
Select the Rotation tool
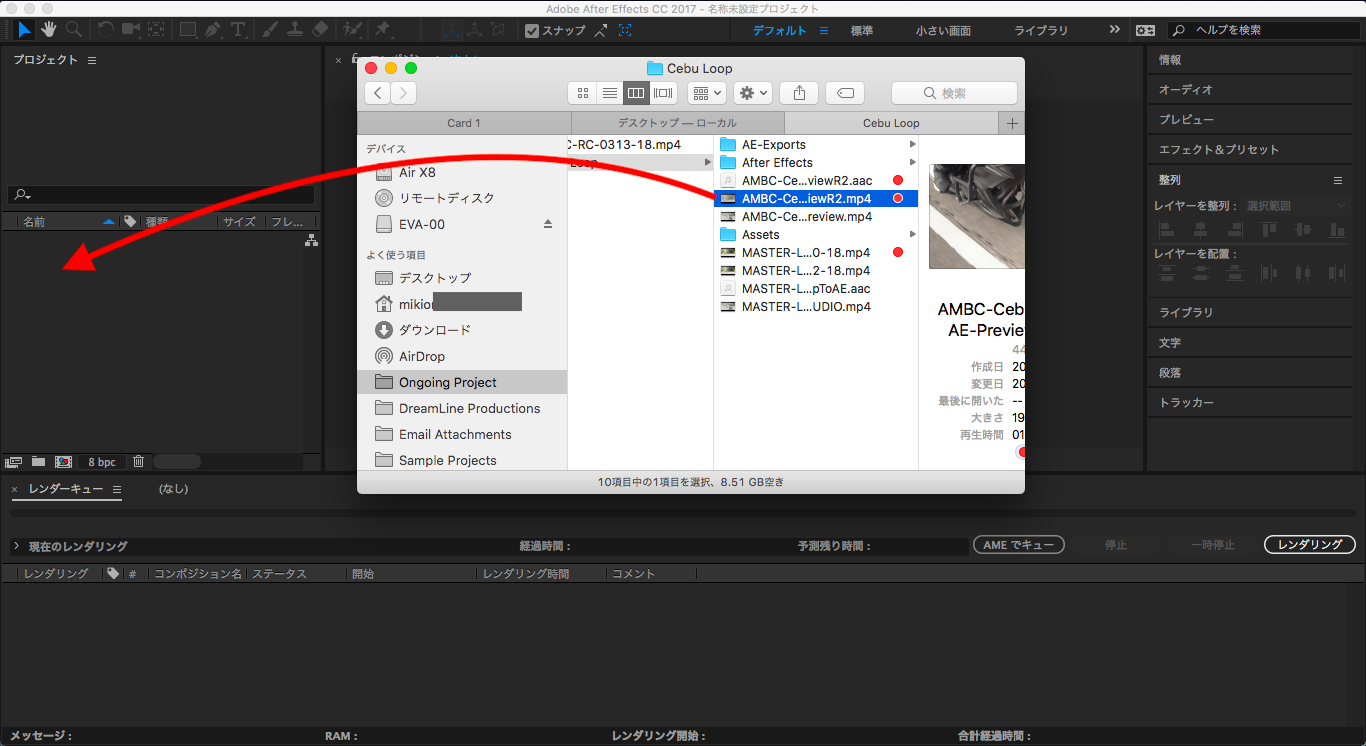(x=106, y=30)
